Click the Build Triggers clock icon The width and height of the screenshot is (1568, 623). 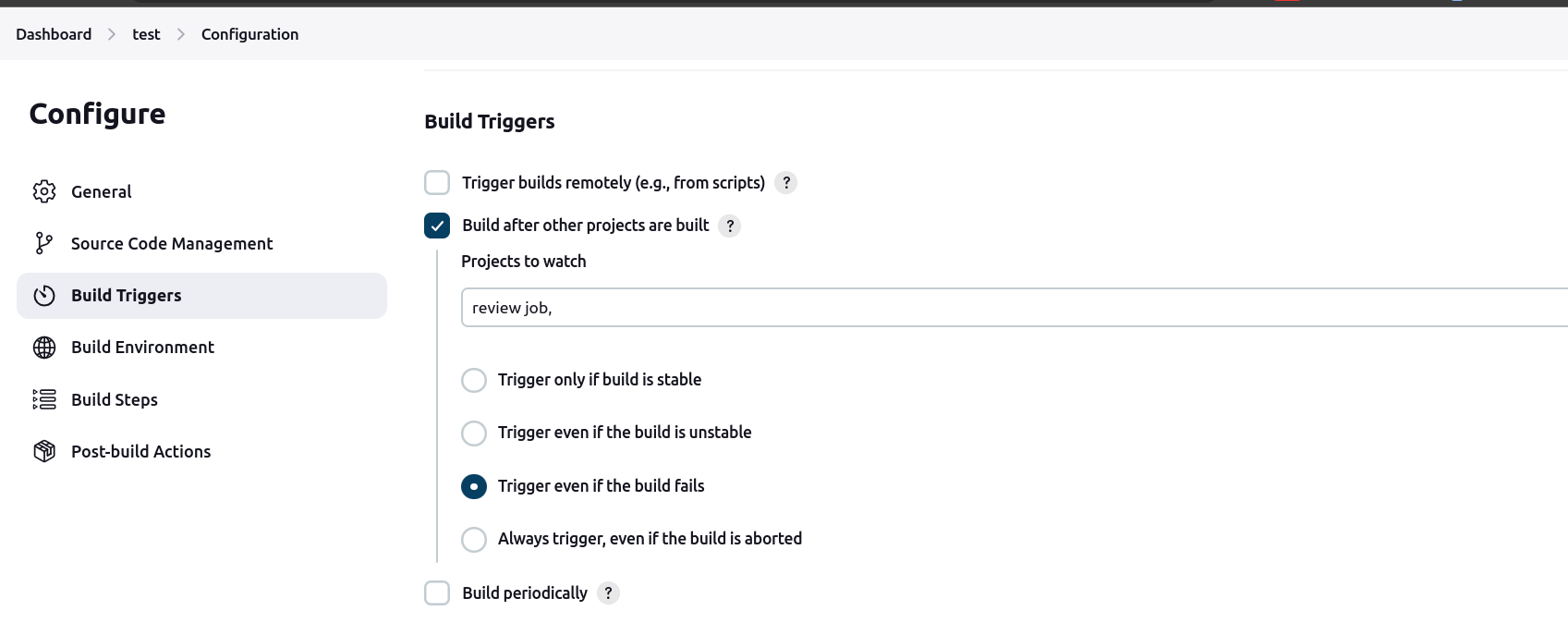point(43,295)
